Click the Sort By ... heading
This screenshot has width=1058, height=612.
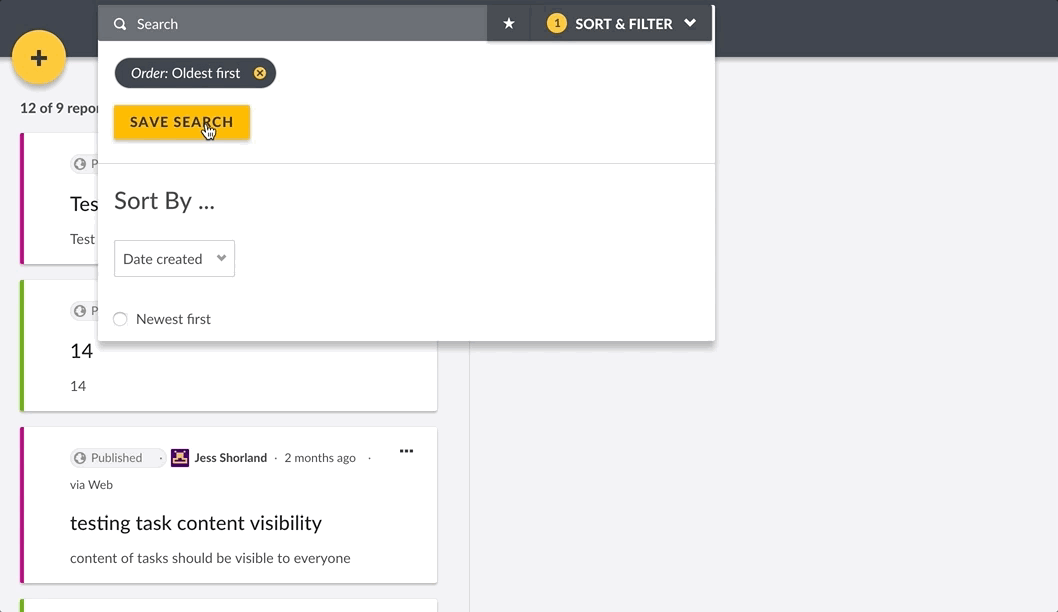click(164, 200)
